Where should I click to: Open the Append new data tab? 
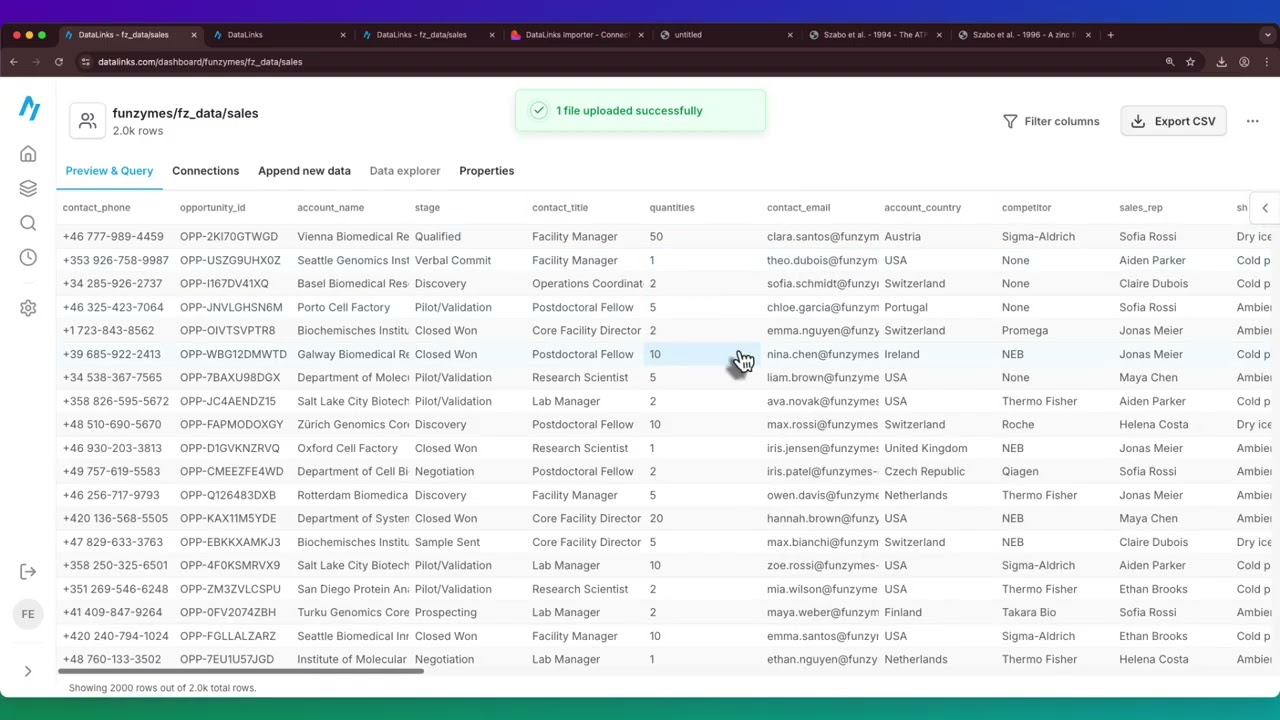[x=304, y=171]
